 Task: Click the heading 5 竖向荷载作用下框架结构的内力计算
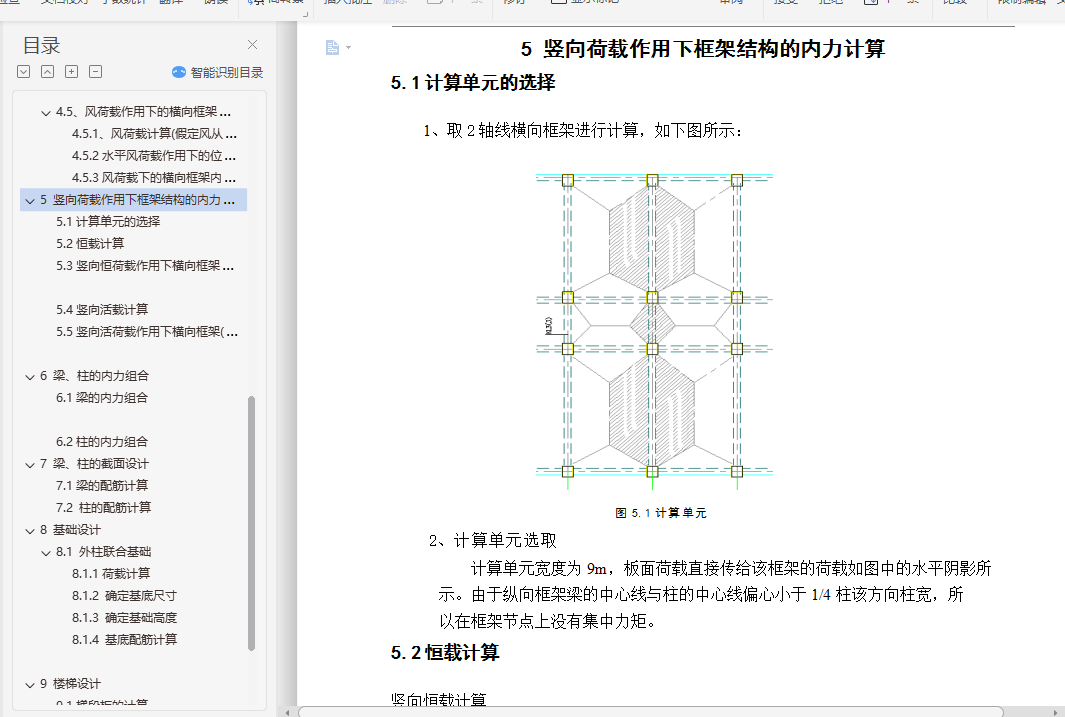tap(703, 49)
